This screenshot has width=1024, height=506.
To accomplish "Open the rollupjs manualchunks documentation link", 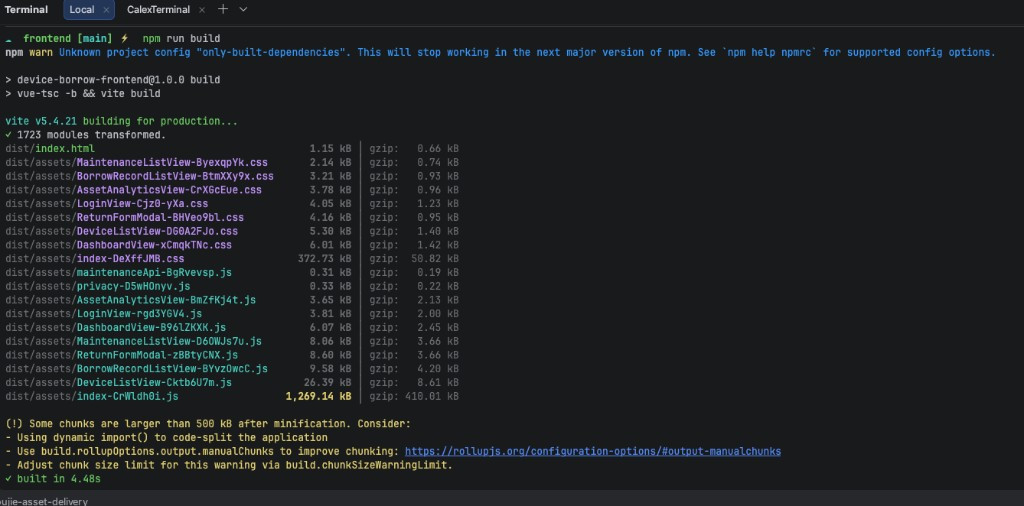I will 592,451.
